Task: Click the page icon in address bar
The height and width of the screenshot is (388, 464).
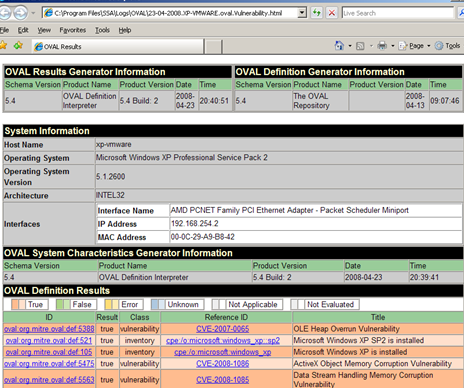Action: (49, 13)
